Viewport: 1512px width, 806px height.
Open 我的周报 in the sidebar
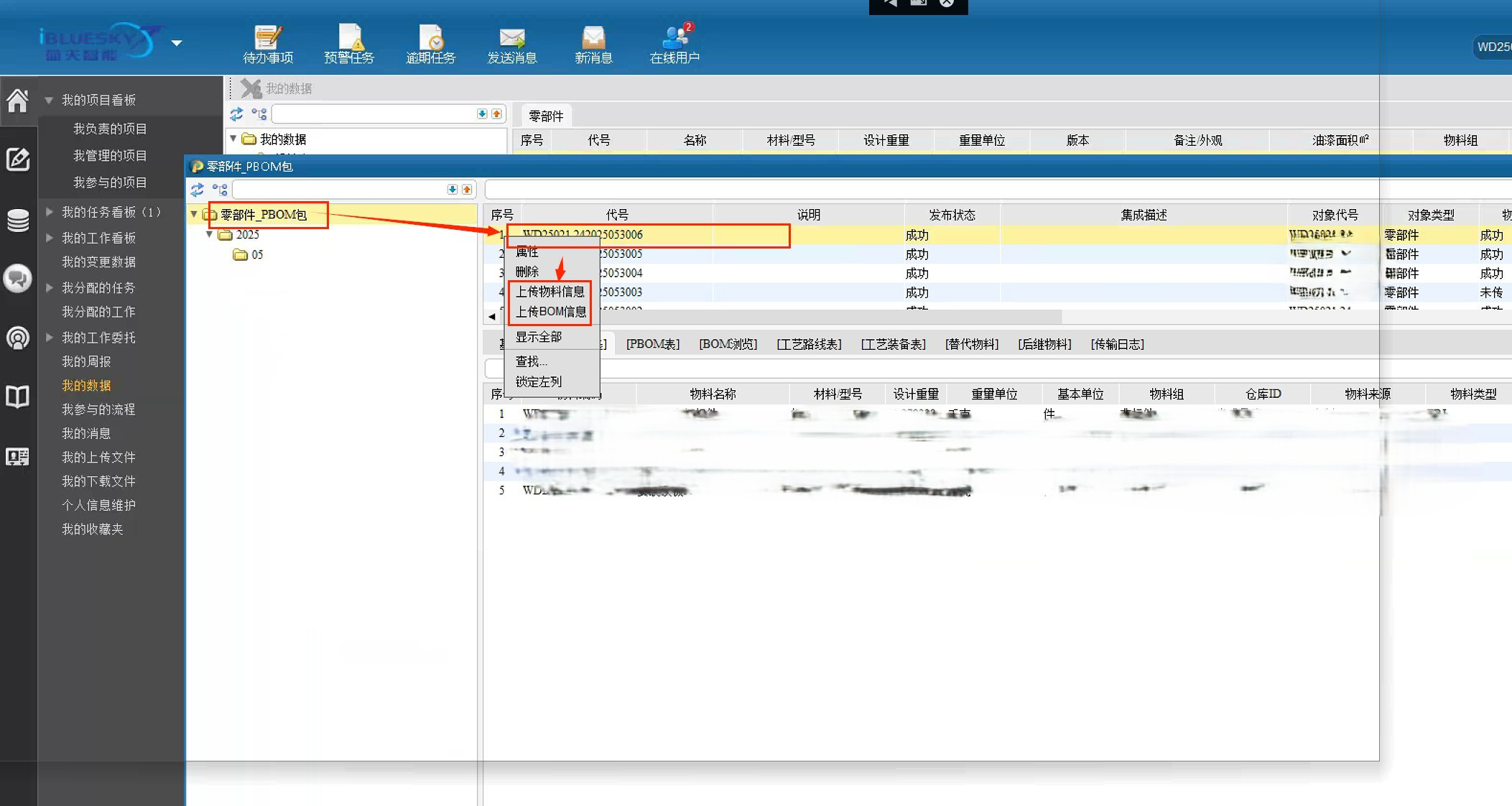click(x=86, y=361)
